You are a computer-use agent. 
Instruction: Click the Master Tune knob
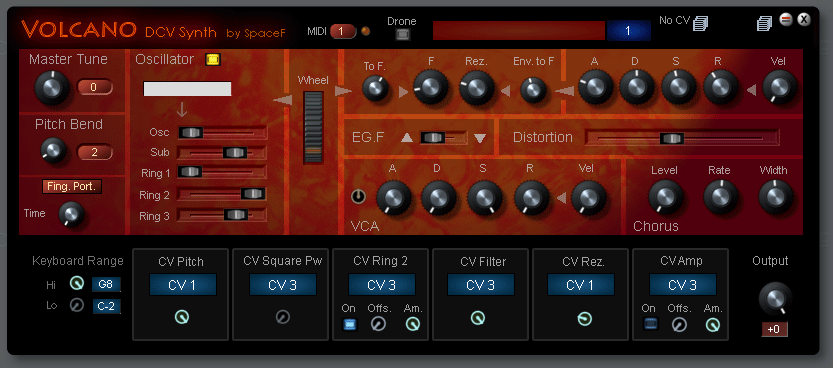pyautogui.click(x=51, y=87)
